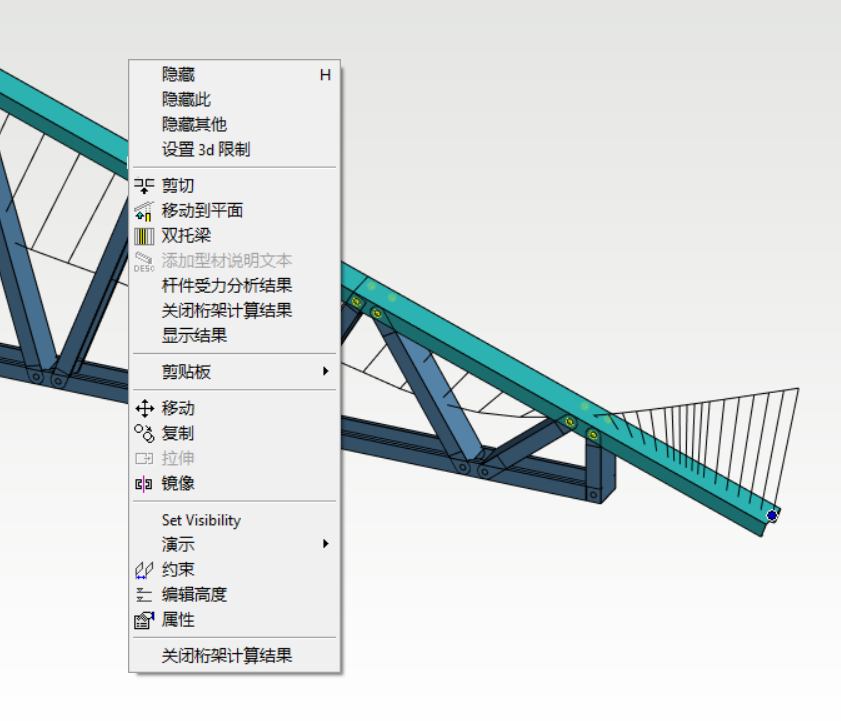Click the 双托梁 striped icon

pyautogui.click(x=144, y=236)
